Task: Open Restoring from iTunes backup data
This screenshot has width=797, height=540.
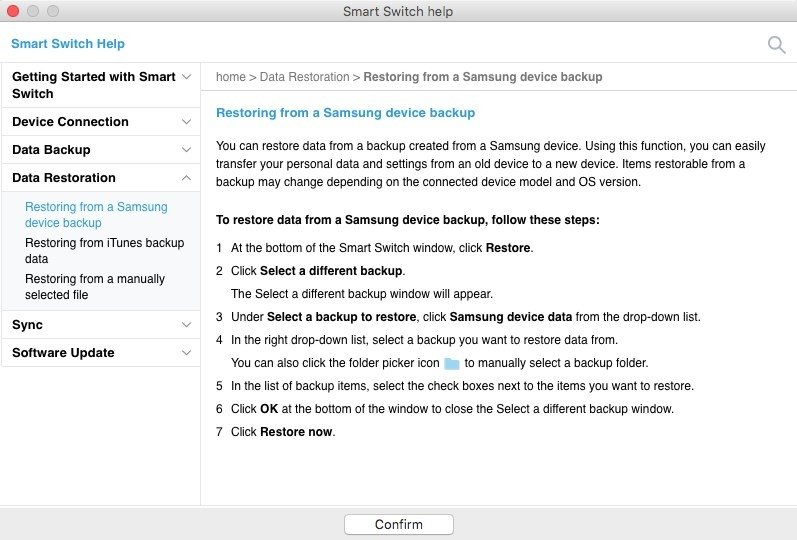Action: [x=104, y=251]
